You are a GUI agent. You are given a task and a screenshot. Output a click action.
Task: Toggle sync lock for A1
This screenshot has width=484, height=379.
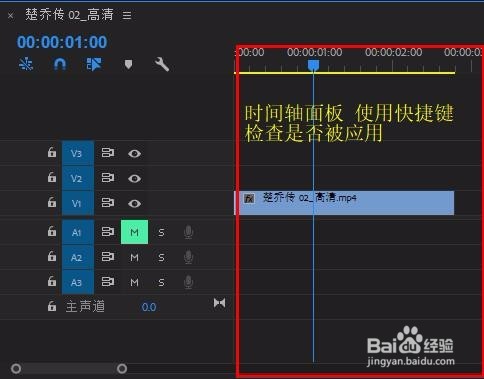(x=108, y=232)
